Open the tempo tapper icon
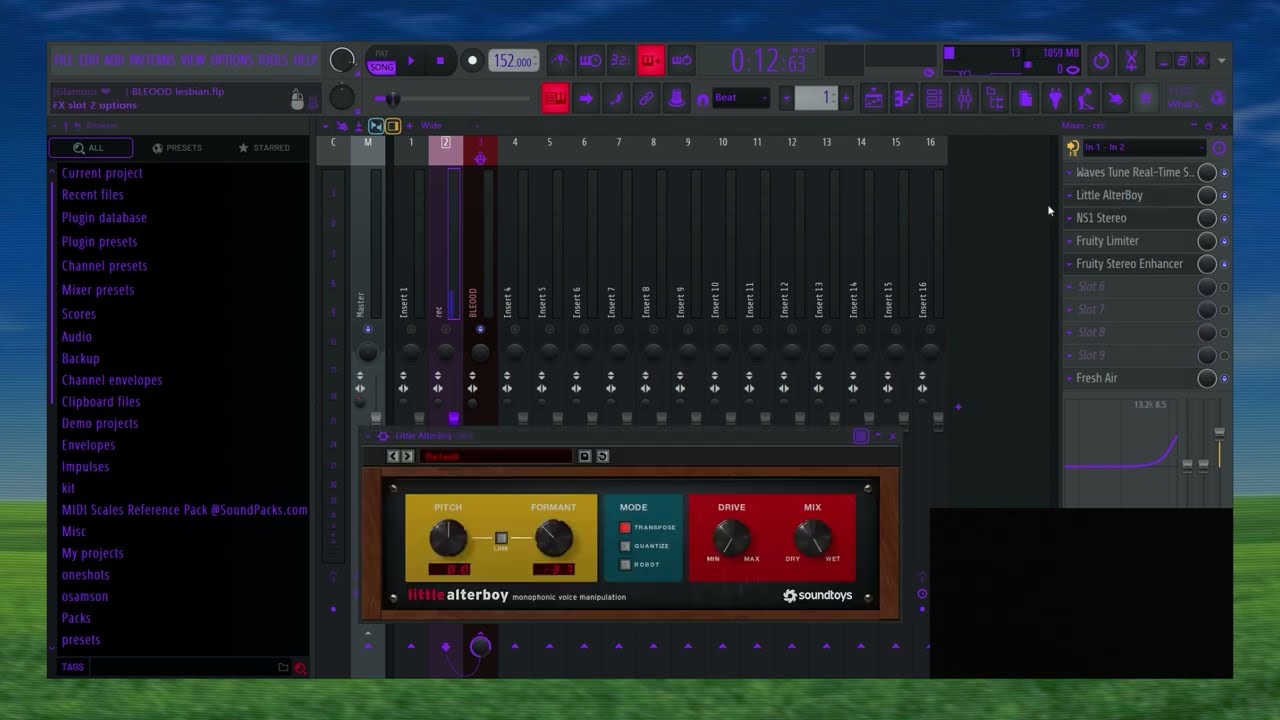 1085,98
